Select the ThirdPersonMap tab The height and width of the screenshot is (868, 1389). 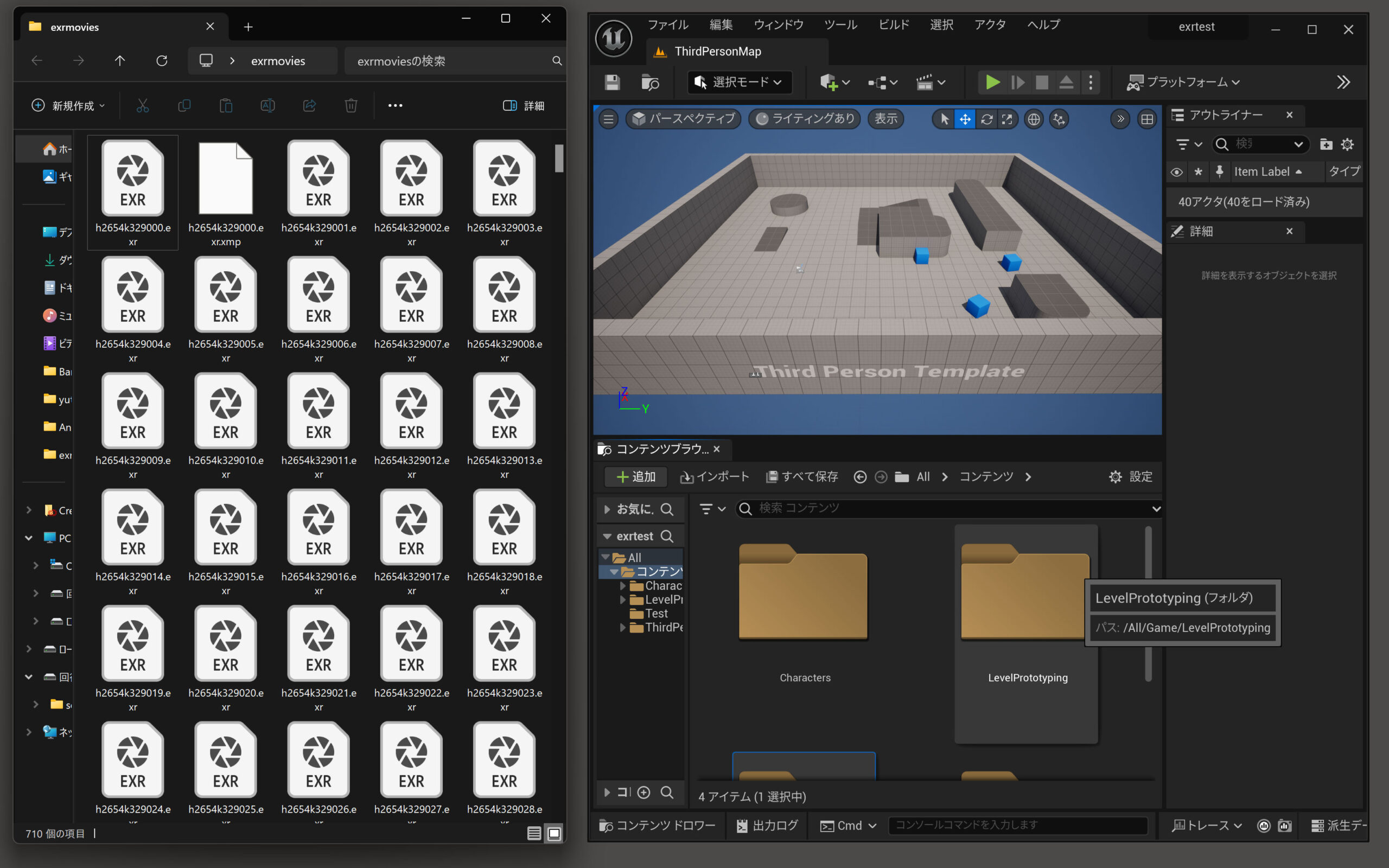tap(717, 52)
